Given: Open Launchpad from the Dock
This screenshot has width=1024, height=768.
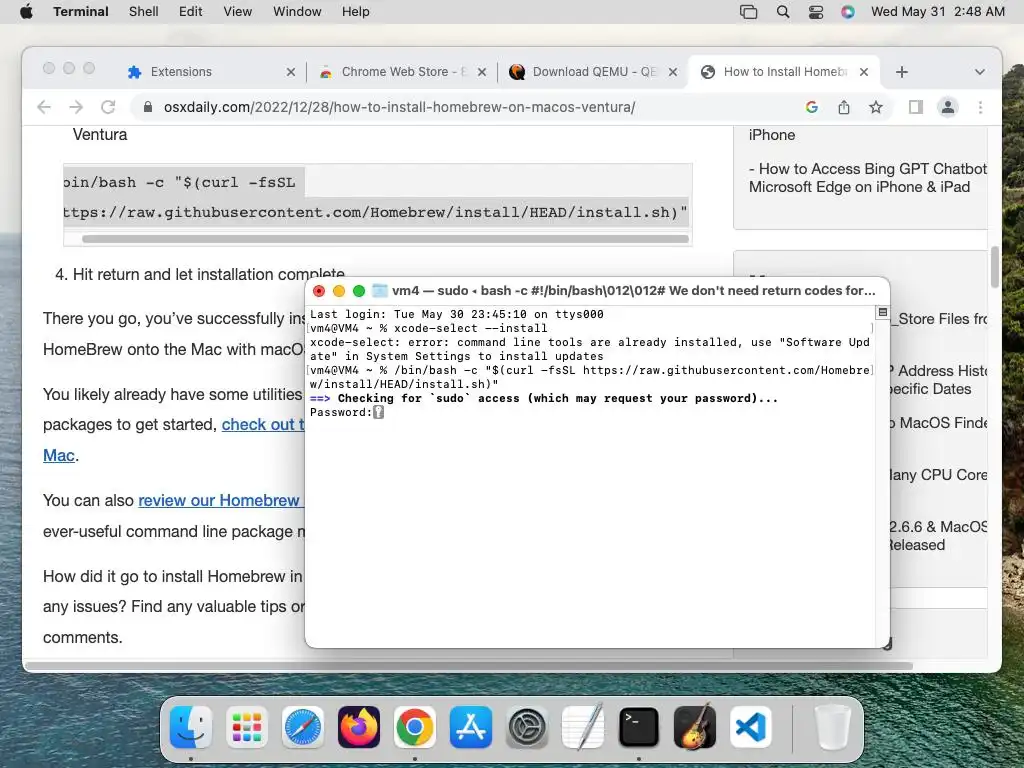Looking at the screenshot, I should click(247, 727).
